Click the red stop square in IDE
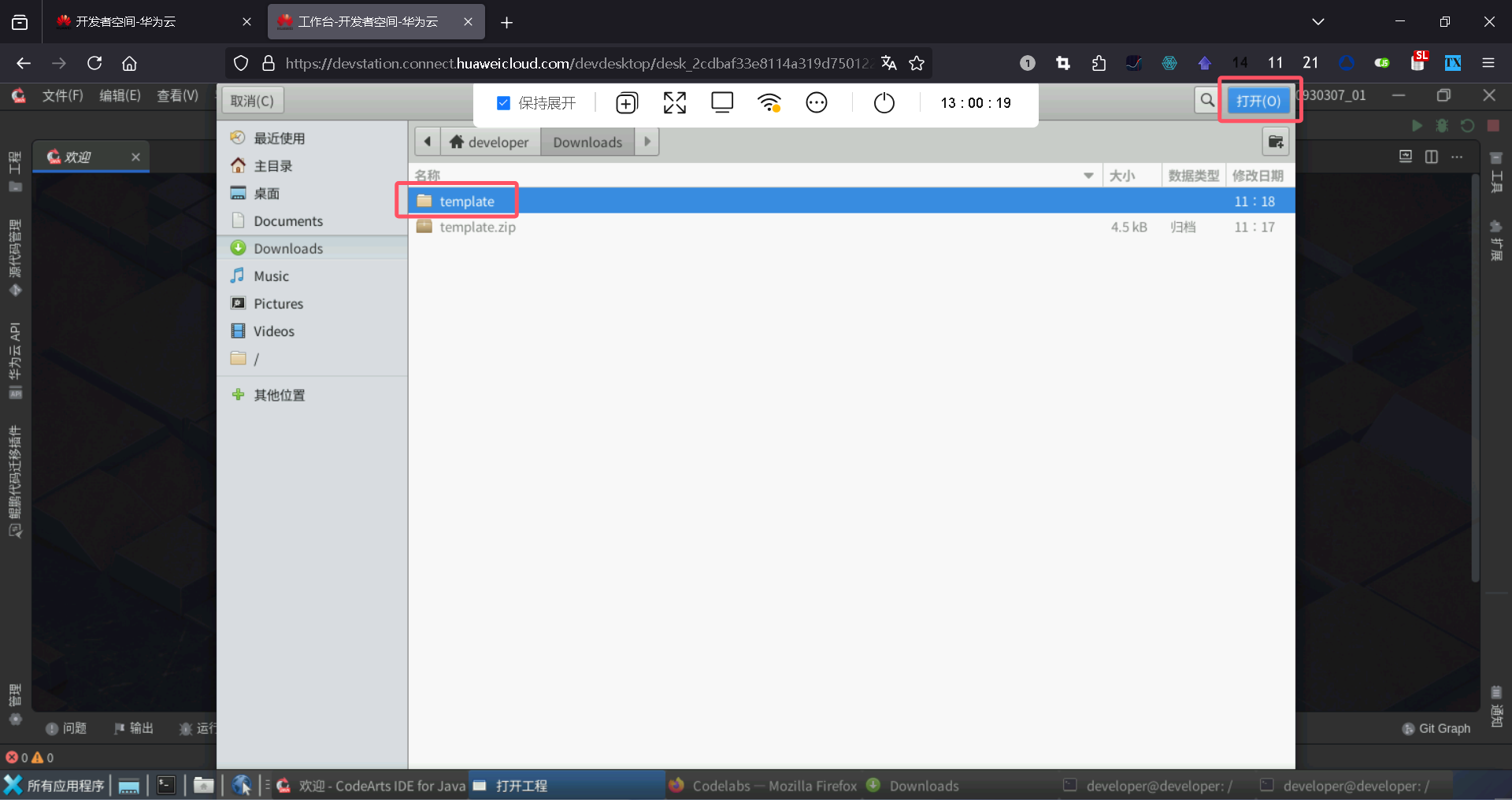Screen dimensions: 1512x803 [1493, 126]
